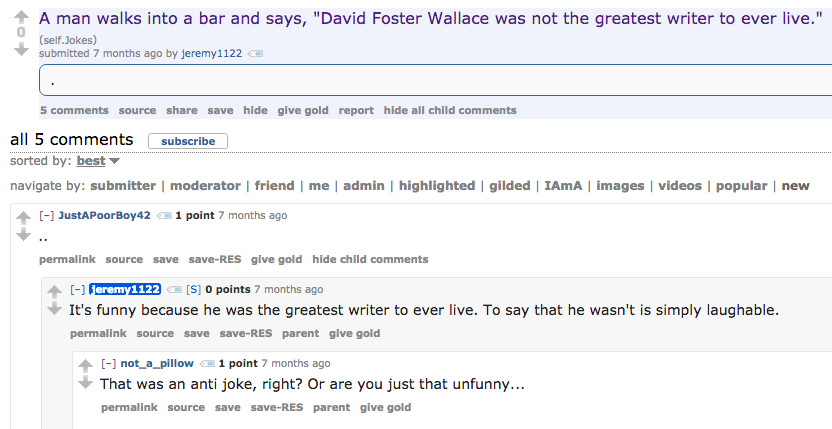Upvote jeremy1122's reply comment
The height and width of the screenshot is (429, 832).
click(x=55, y=291)
